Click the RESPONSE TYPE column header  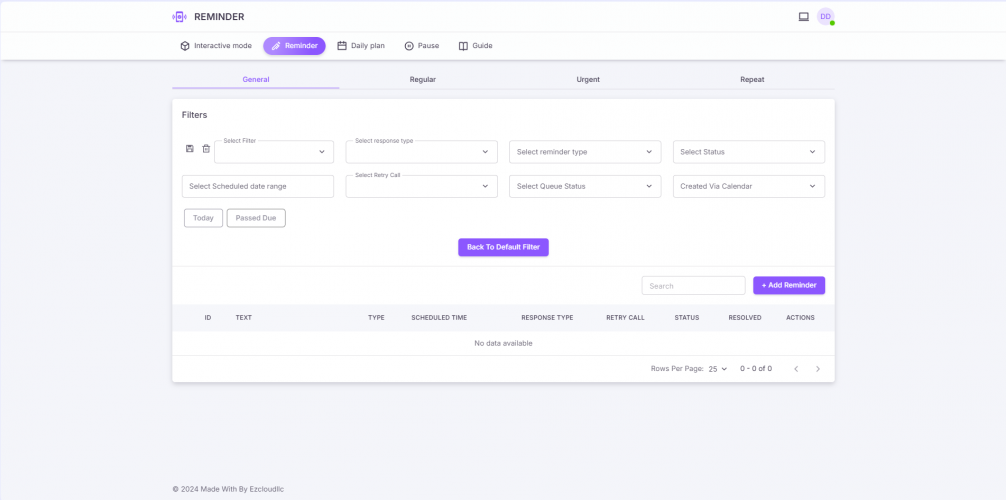[x=547, y=318]
